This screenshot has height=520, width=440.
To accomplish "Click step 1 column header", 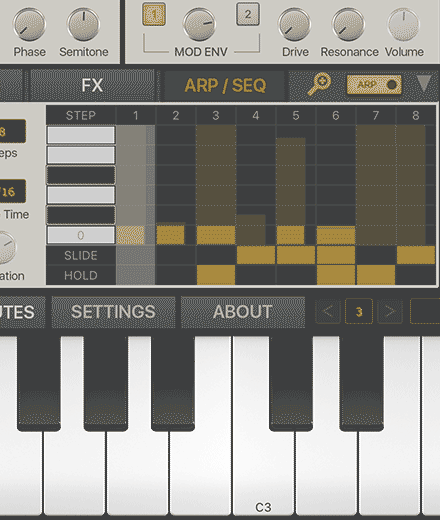I will point(136,115).
